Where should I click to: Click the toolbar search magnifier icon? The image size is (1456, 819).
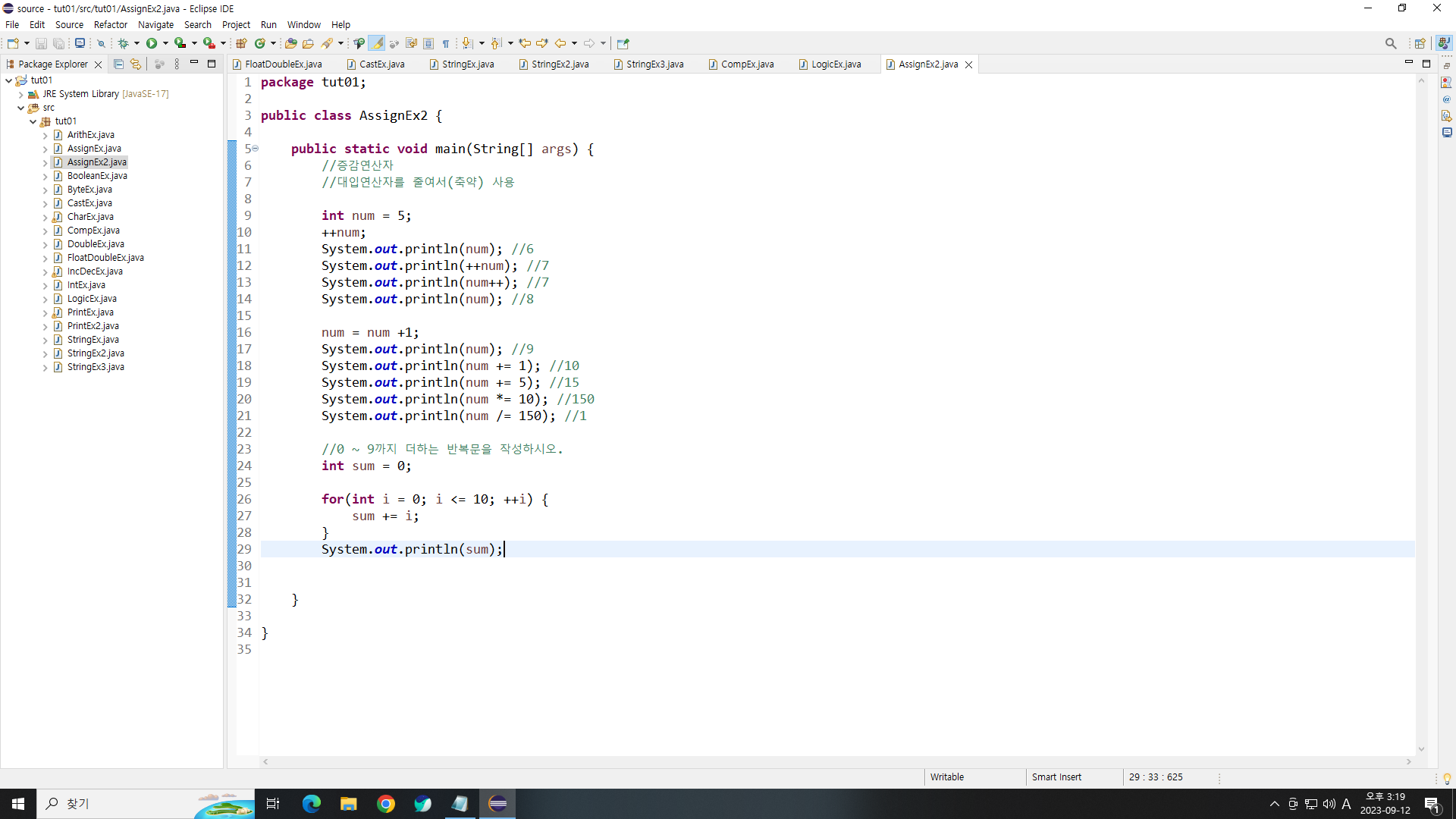pyautogui.click(x=1390, y=43)
